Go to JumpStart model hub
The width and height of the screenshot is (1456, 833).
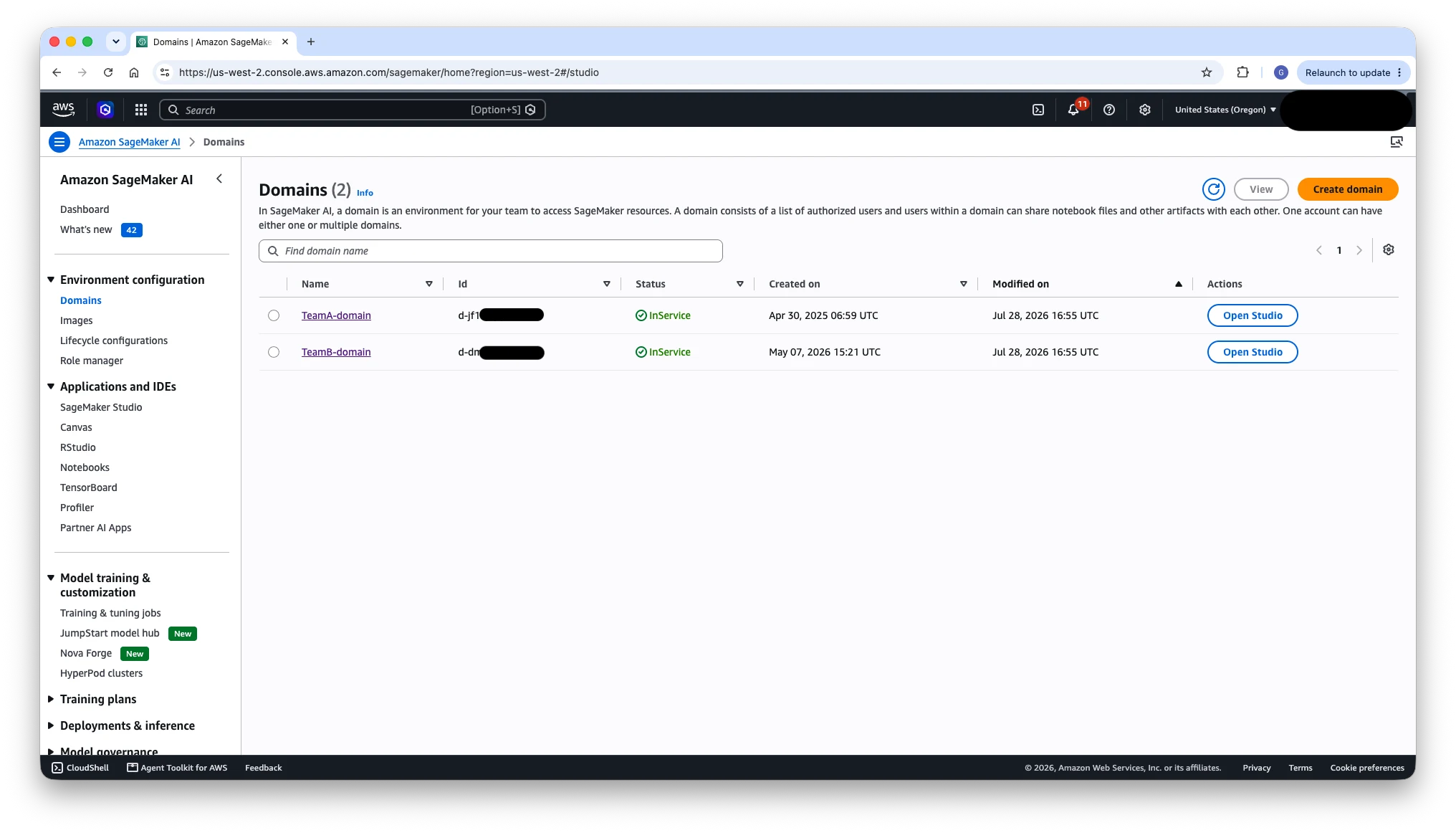(110, 633)
